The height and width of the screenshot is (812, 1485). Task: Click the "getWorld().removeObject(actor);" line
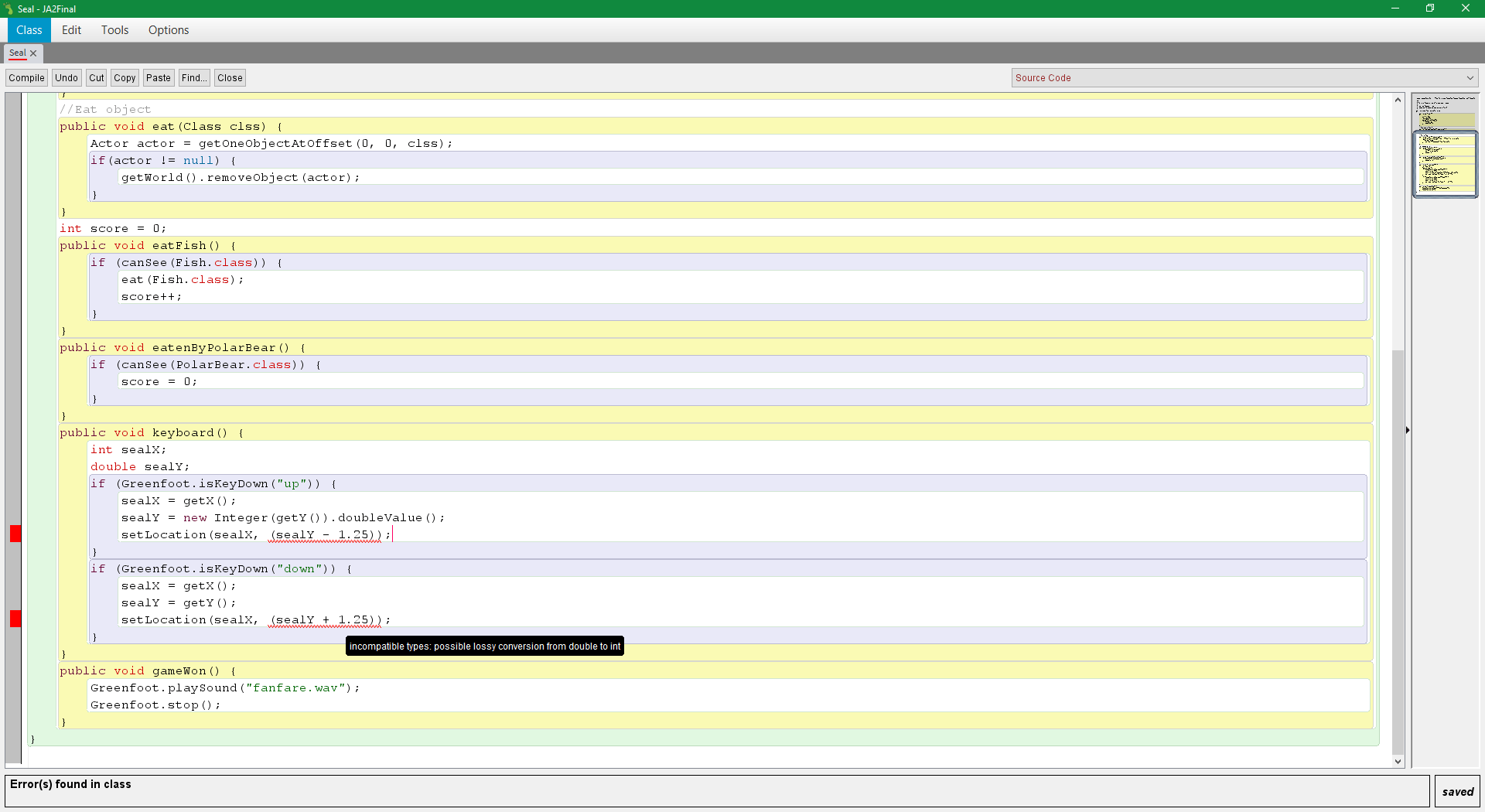click(x=241, y=178)
